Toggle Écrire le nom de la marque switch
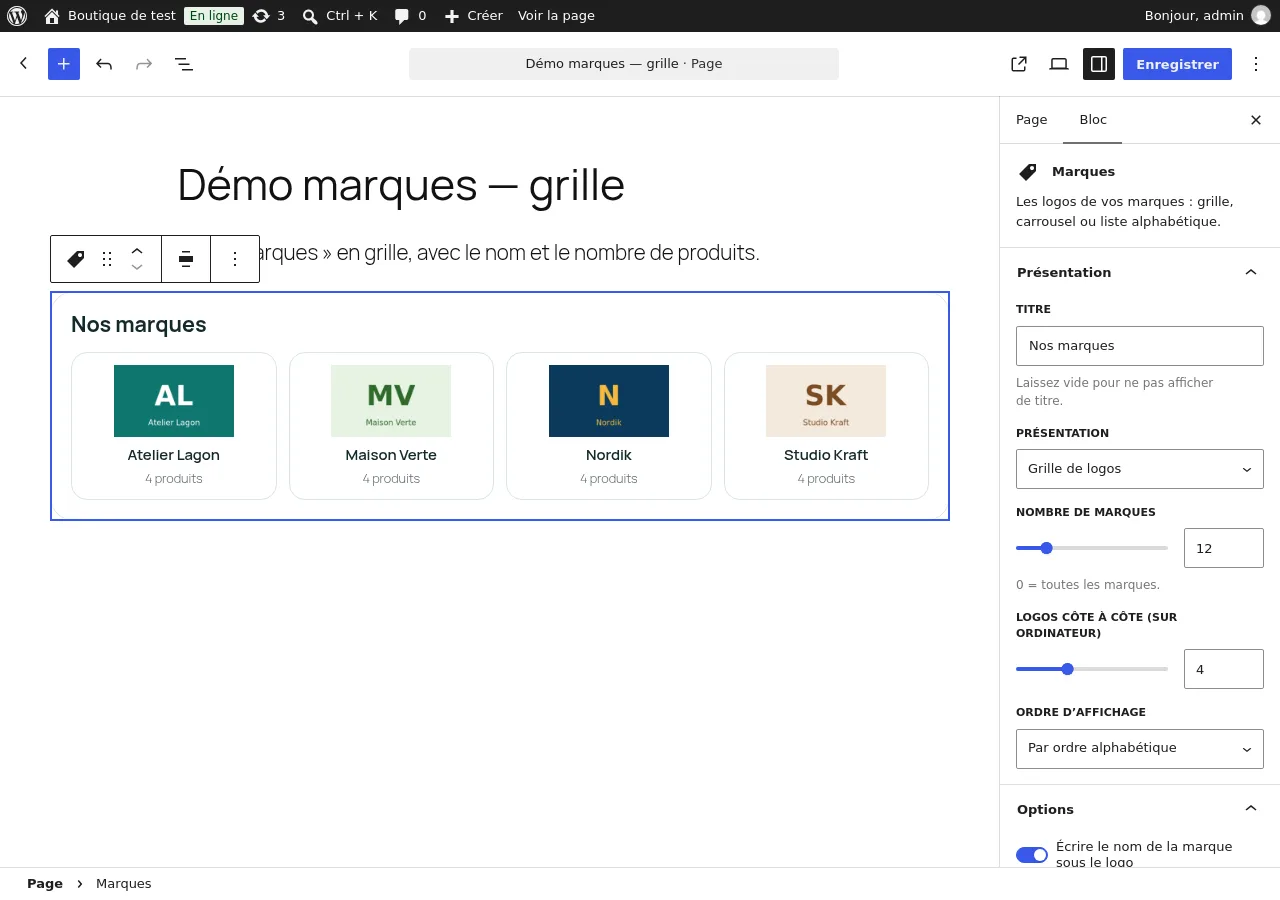 1032,855
